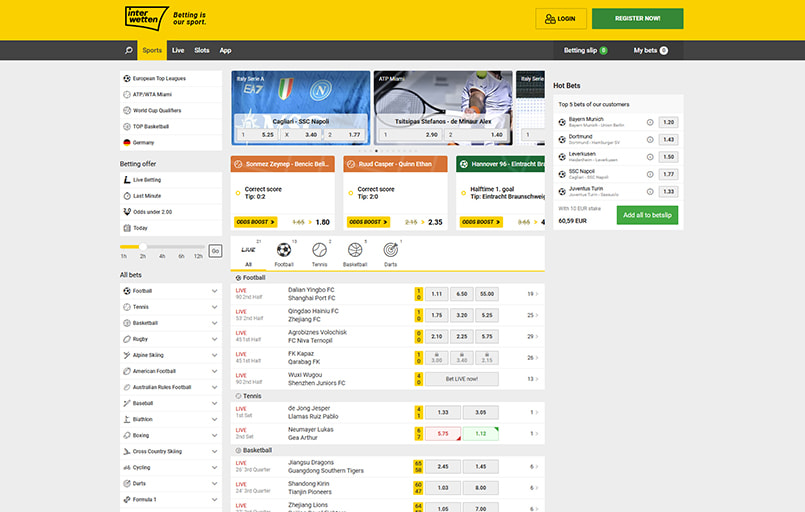Viewport: 805px width, 512px height.
Task: Open European Top Leagues shortcut
Action: [171, 79]
